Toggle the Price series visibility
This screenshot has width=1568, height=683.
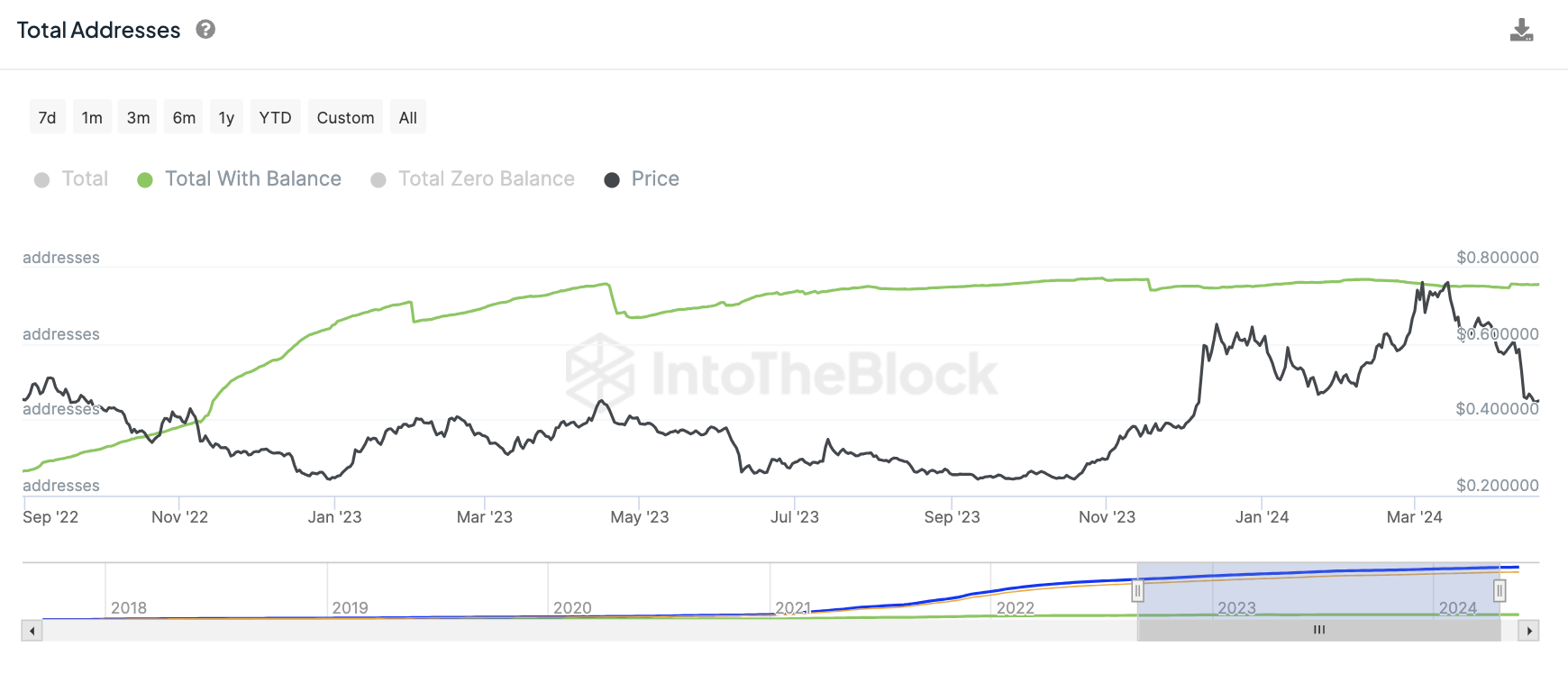pos(642,179)
